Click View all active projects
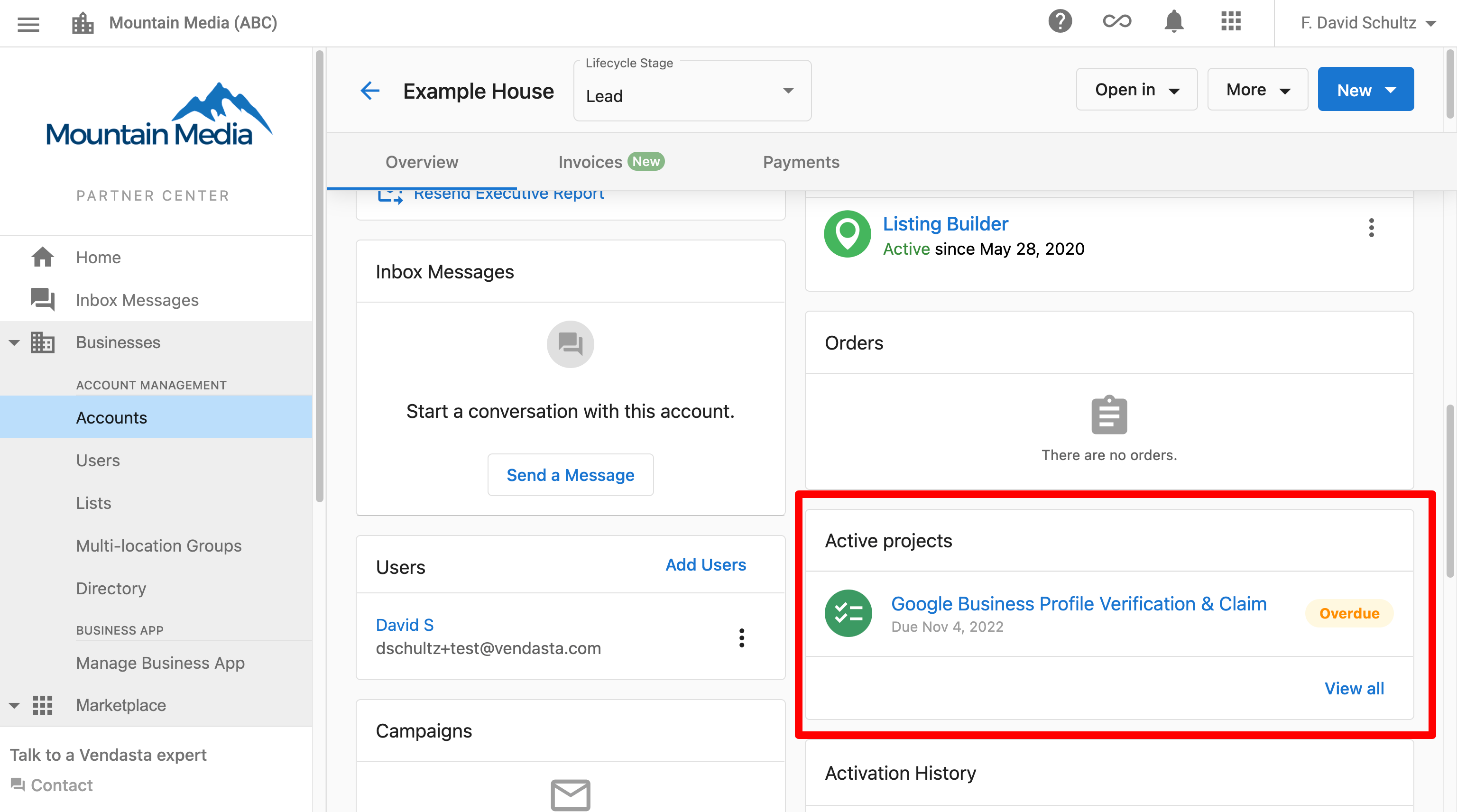 tap(1354, 688)
